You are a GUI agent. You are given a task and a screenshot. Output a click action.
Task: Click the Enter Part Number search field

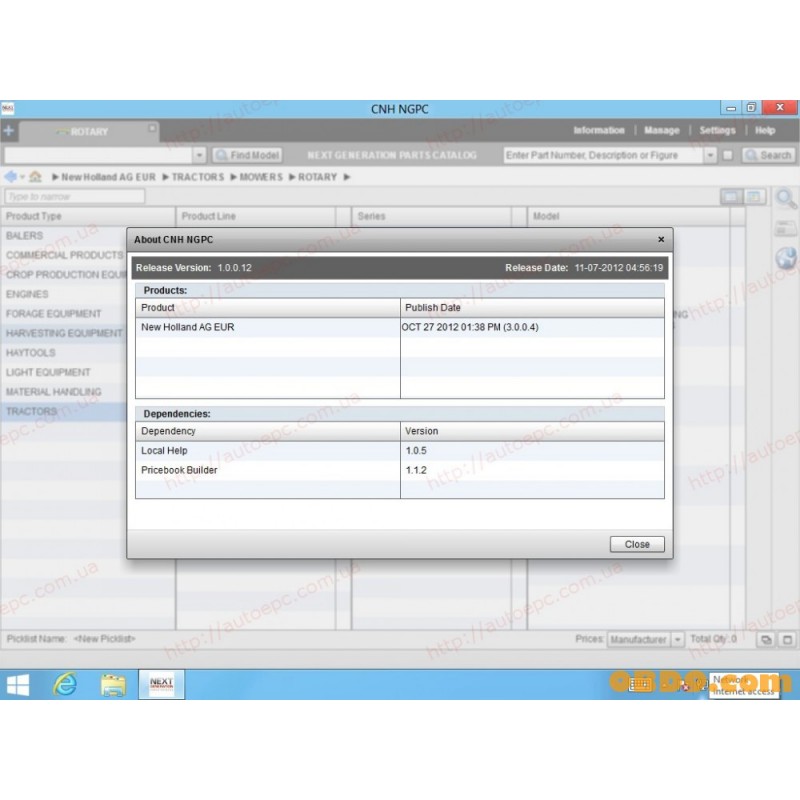pyautogui.click(x=604, y=155)
